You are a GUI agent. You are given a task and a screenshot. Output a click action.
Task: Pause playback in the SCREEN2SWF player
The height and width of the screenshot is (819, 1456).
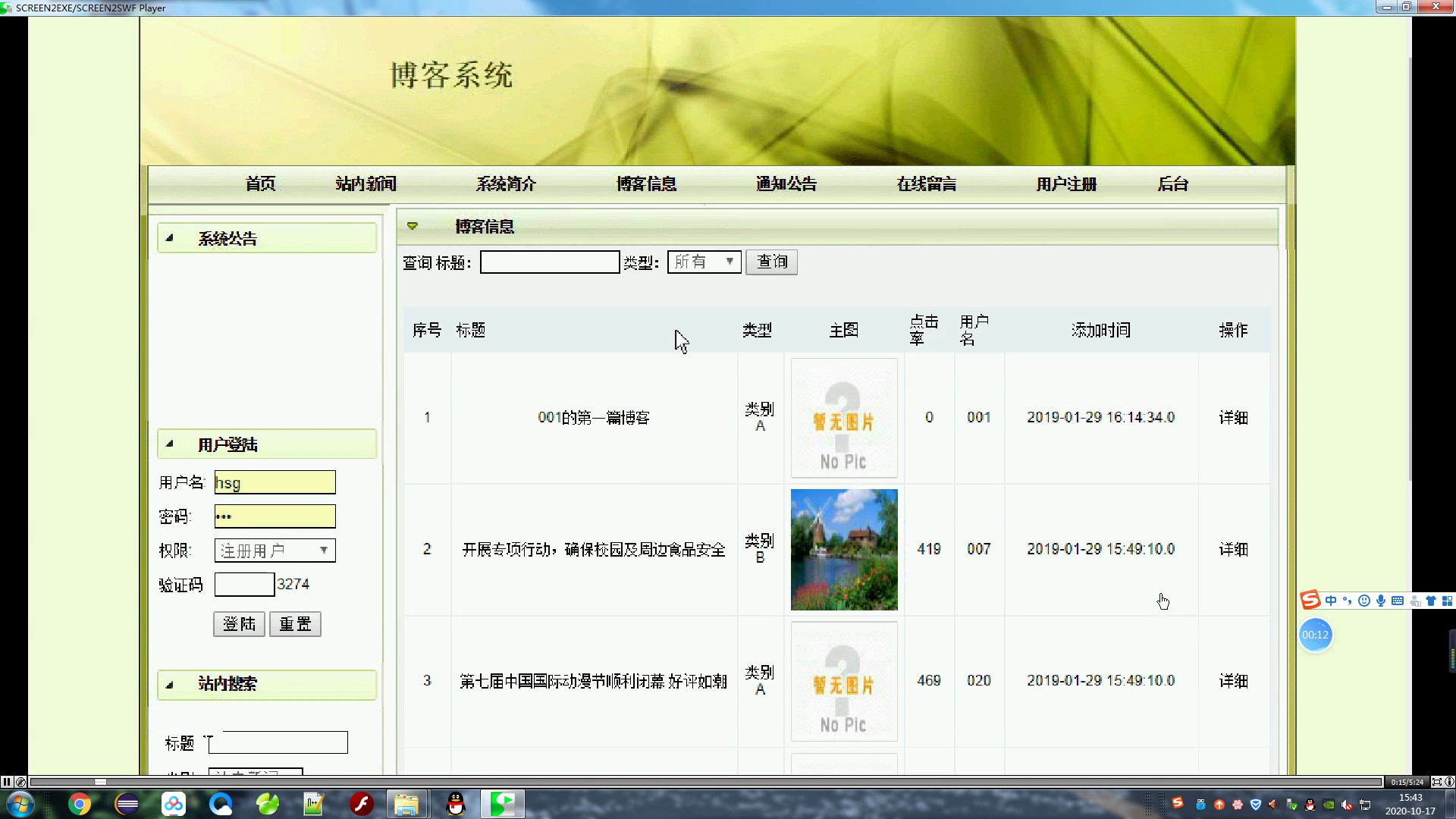coord(6,782)
